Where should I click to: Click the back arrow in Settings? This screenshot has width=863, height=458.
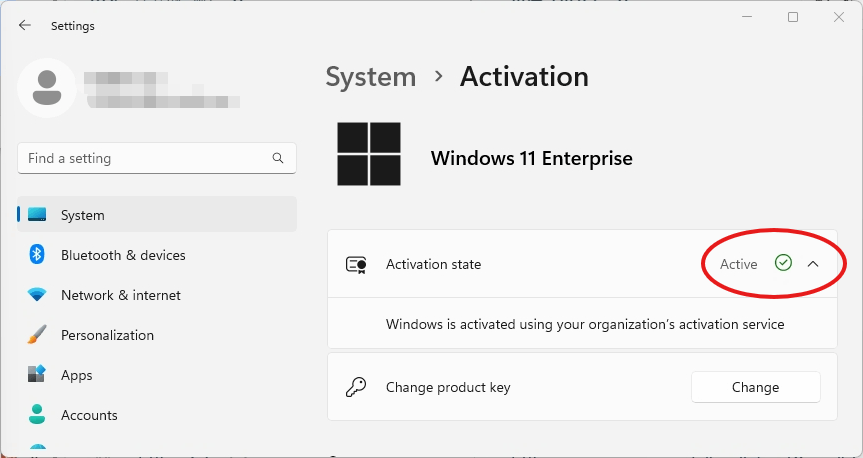25,26
